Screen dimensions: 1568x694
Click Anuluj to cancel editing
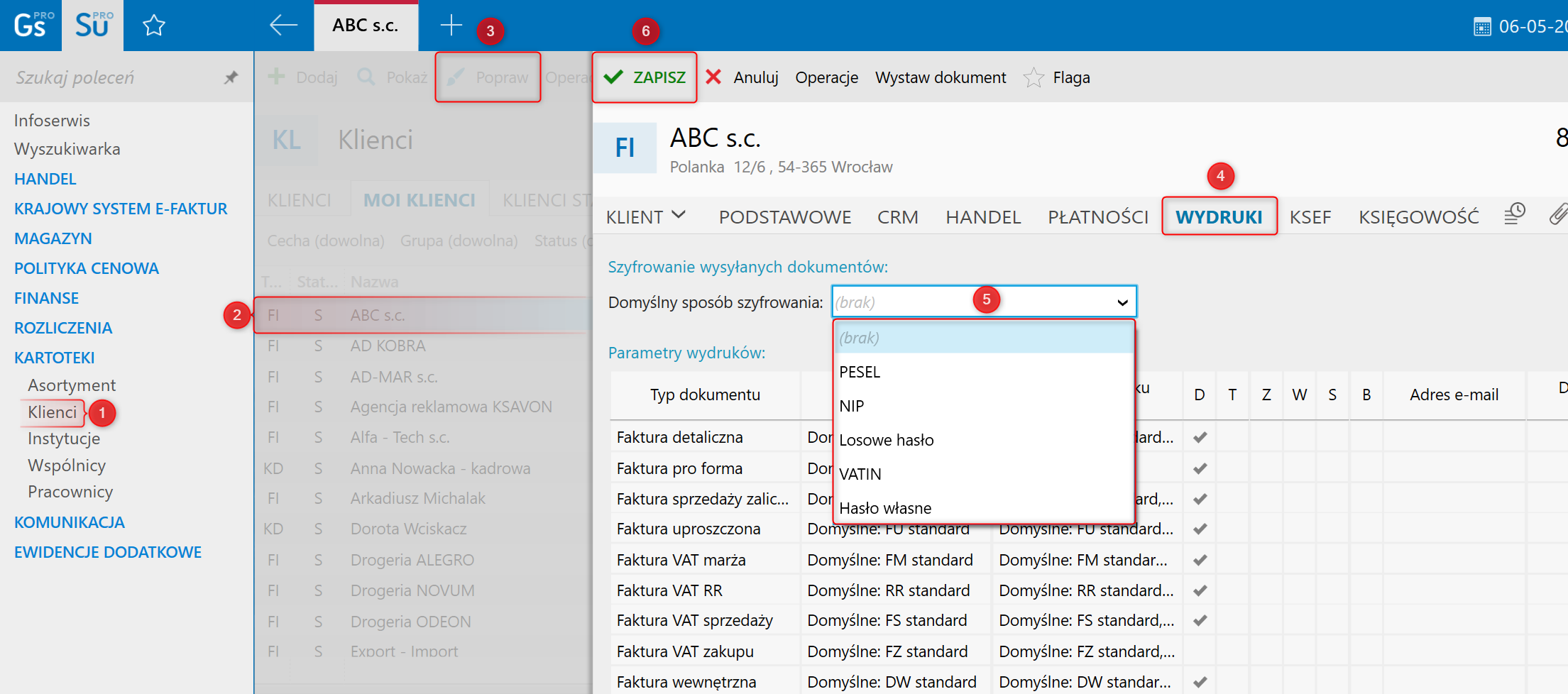(742, 77)
